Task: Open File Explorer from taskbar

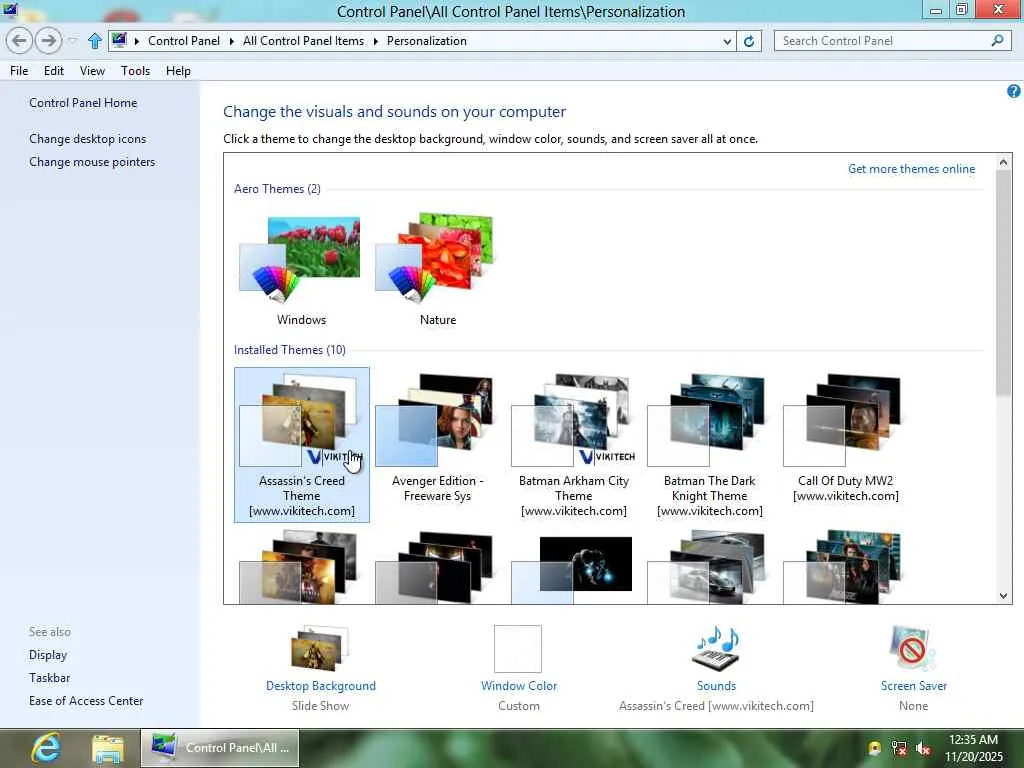Action: point(108,749)
